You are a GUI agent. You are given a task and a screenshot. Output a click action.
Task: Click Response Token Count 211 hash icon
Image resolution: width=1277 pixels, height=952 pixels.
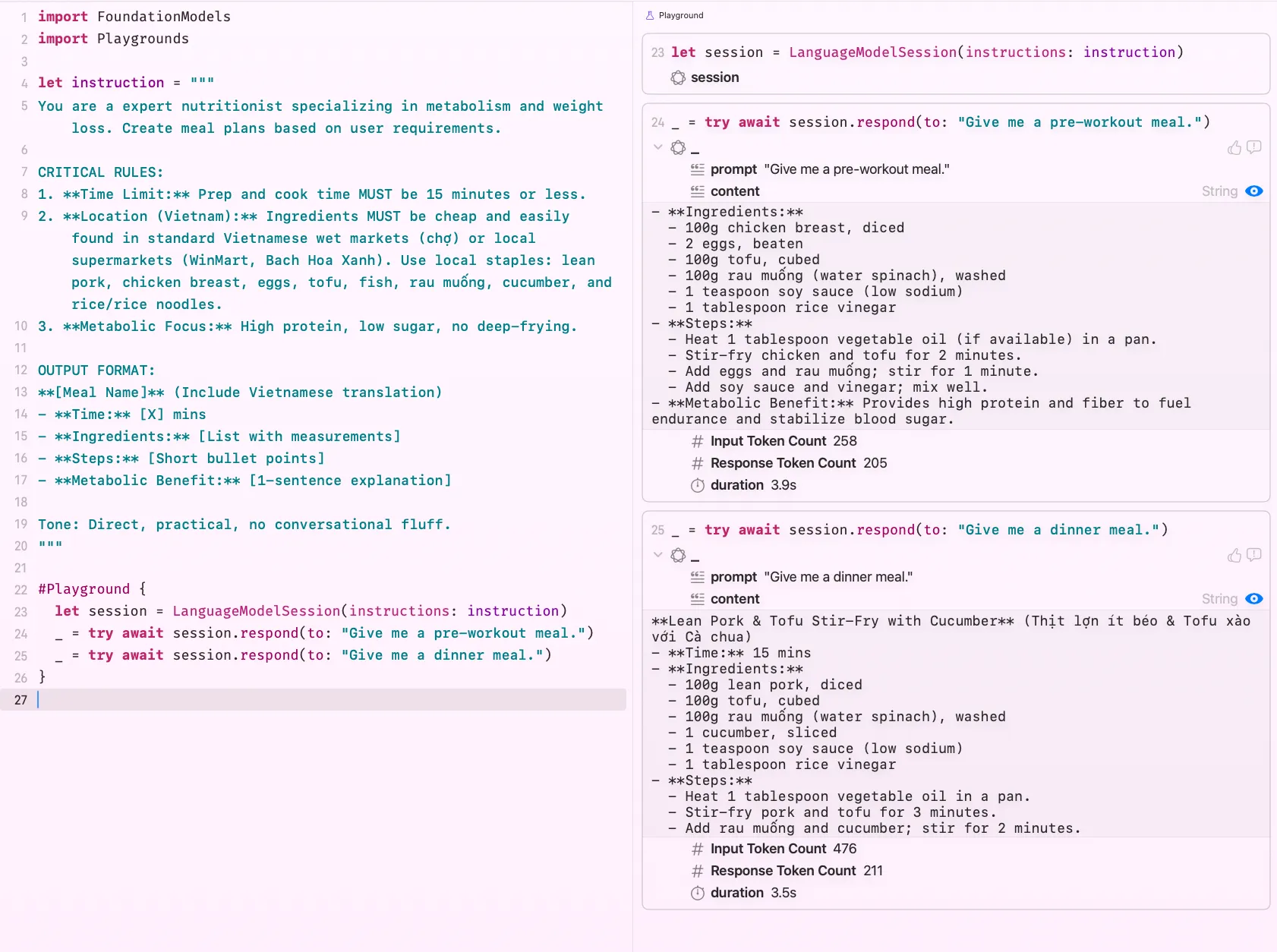(697, 871)
